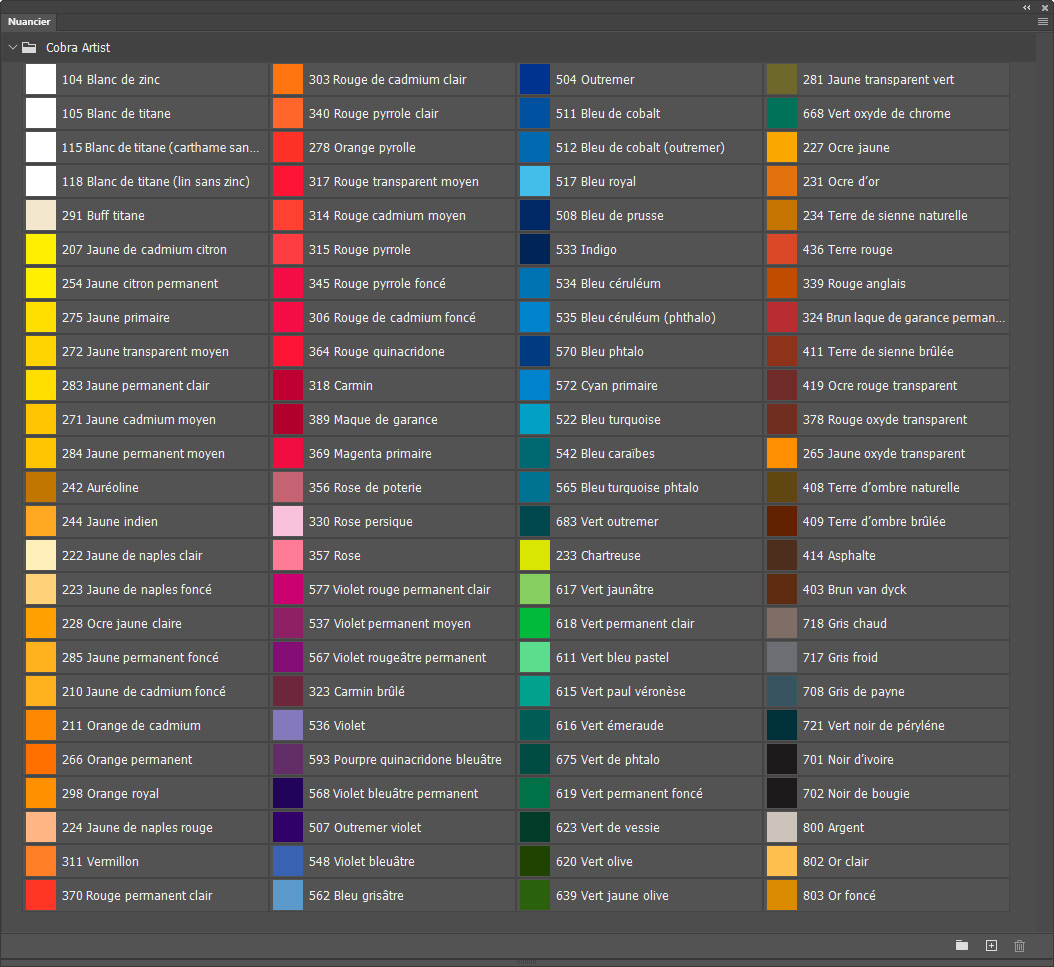Click the "522 Bleu turquoise" label
The height and width of the screenshot is (967, 1054).
608,420
